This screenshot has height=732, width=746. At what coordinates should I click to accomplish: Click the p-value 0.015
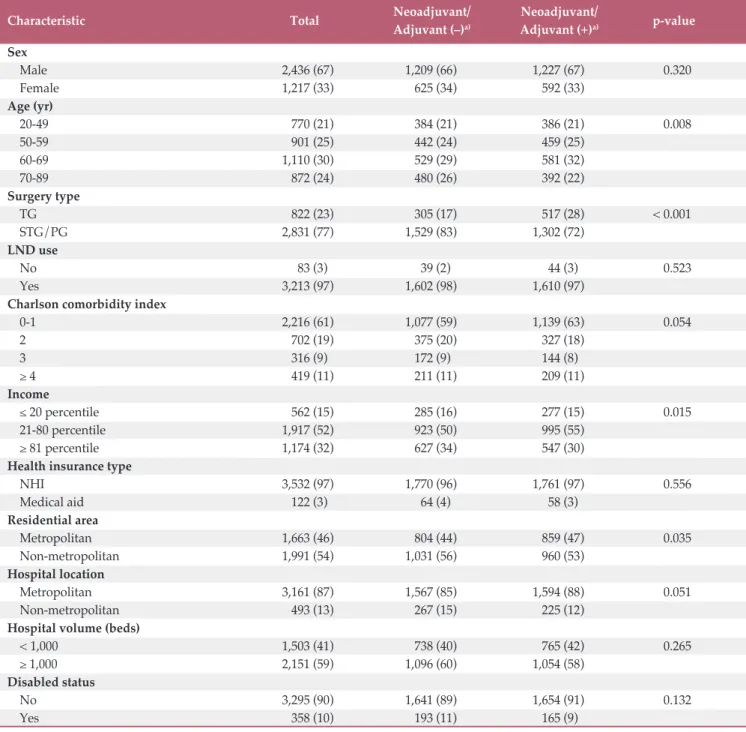point(677,412)
